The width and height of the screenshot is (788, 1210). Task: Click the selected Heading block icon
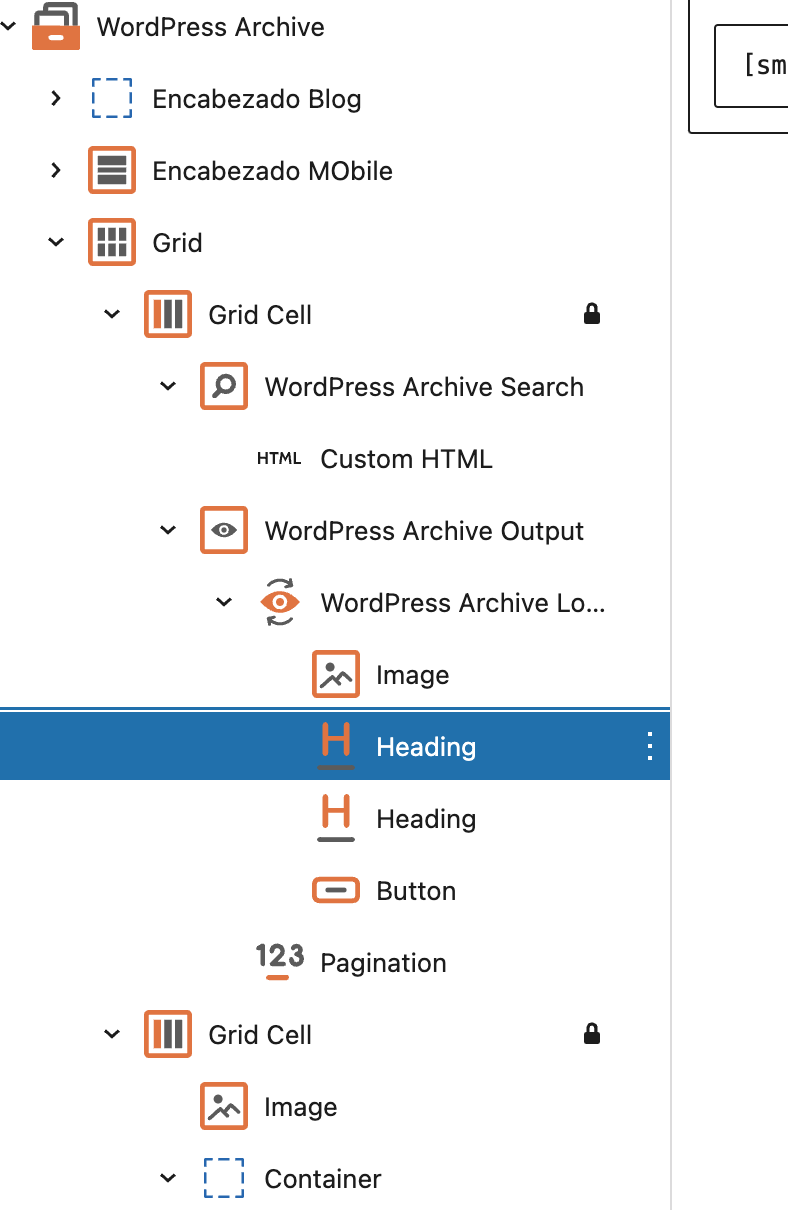(x=336, y=746)
